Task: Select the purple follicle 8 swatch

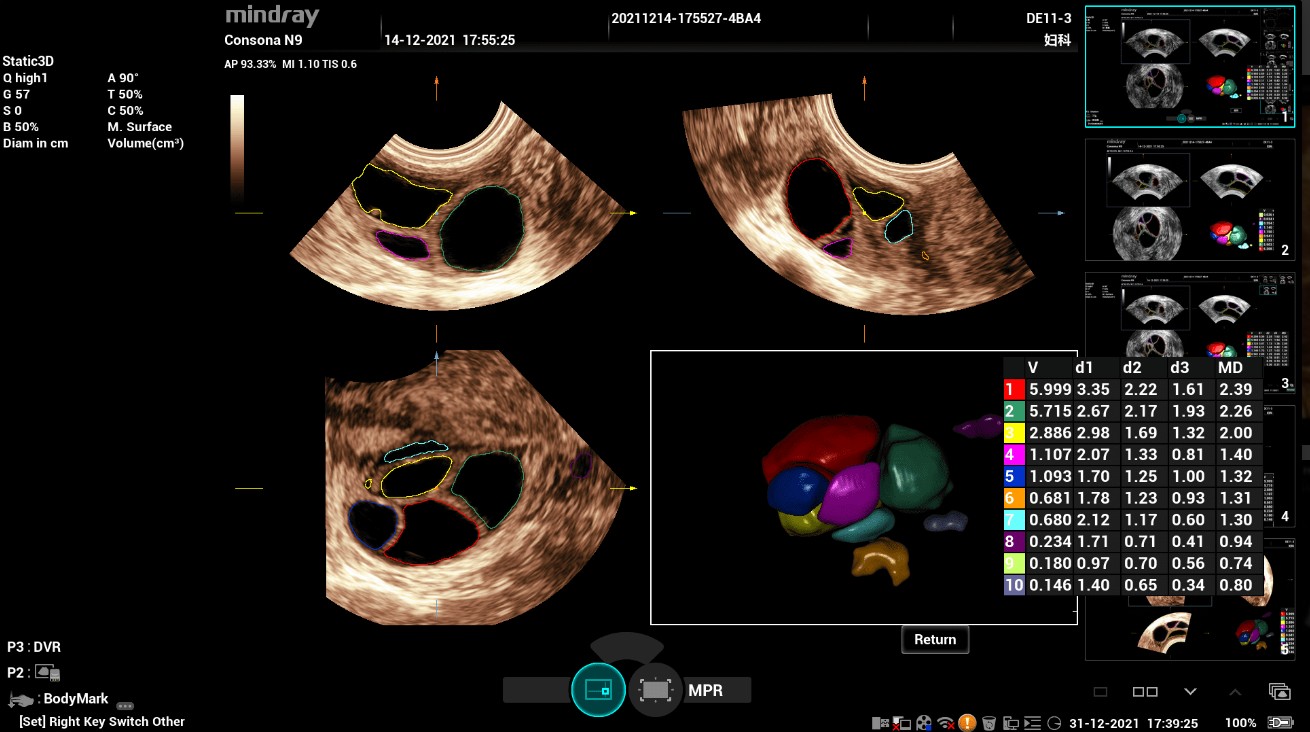Action: pyautogui.click(x=1014, y=542)
